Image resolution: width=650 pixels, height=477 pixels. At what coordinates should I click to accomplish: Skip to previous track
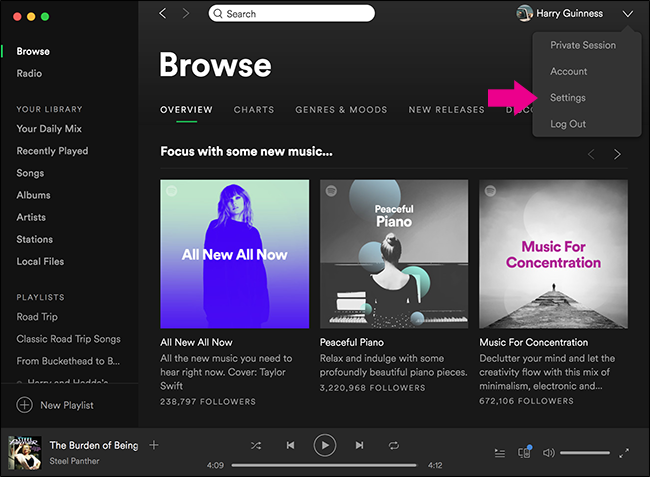290,446
